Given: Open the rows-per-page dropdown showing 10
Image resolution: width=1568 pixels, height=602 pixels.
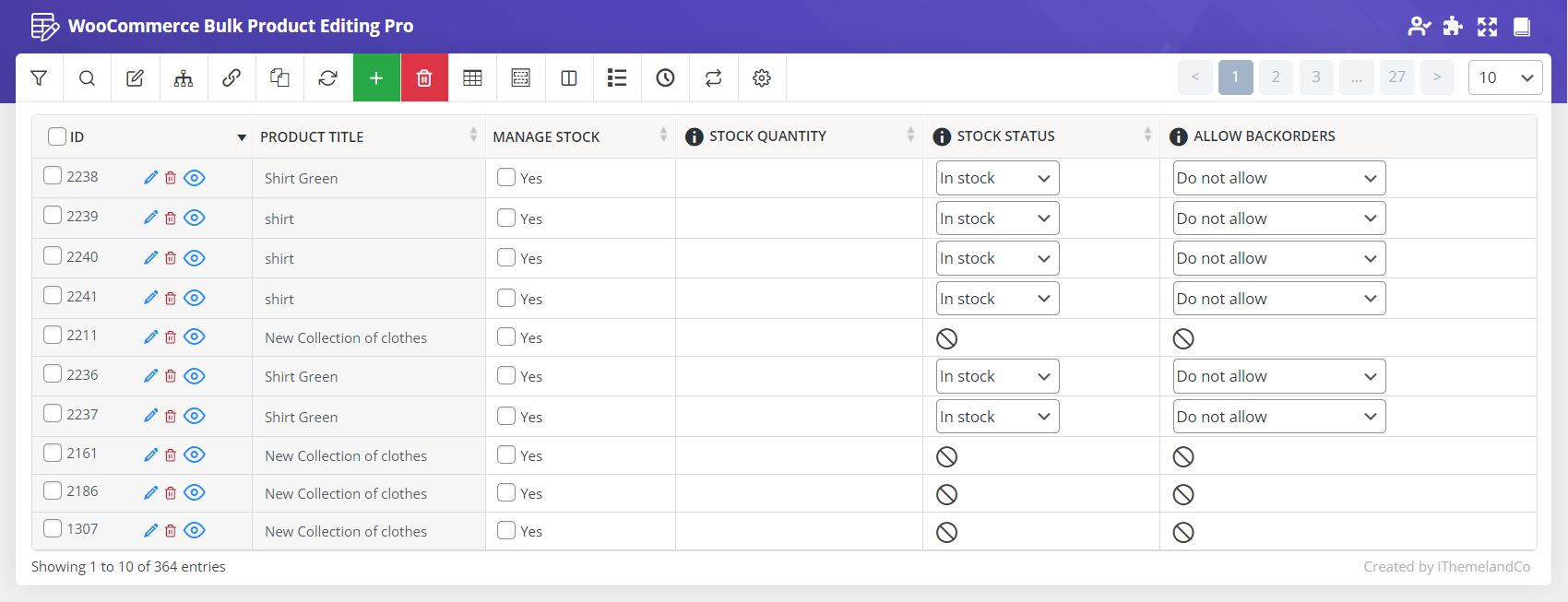Looking at the screenshot, I should click(x=1504, y=77).
